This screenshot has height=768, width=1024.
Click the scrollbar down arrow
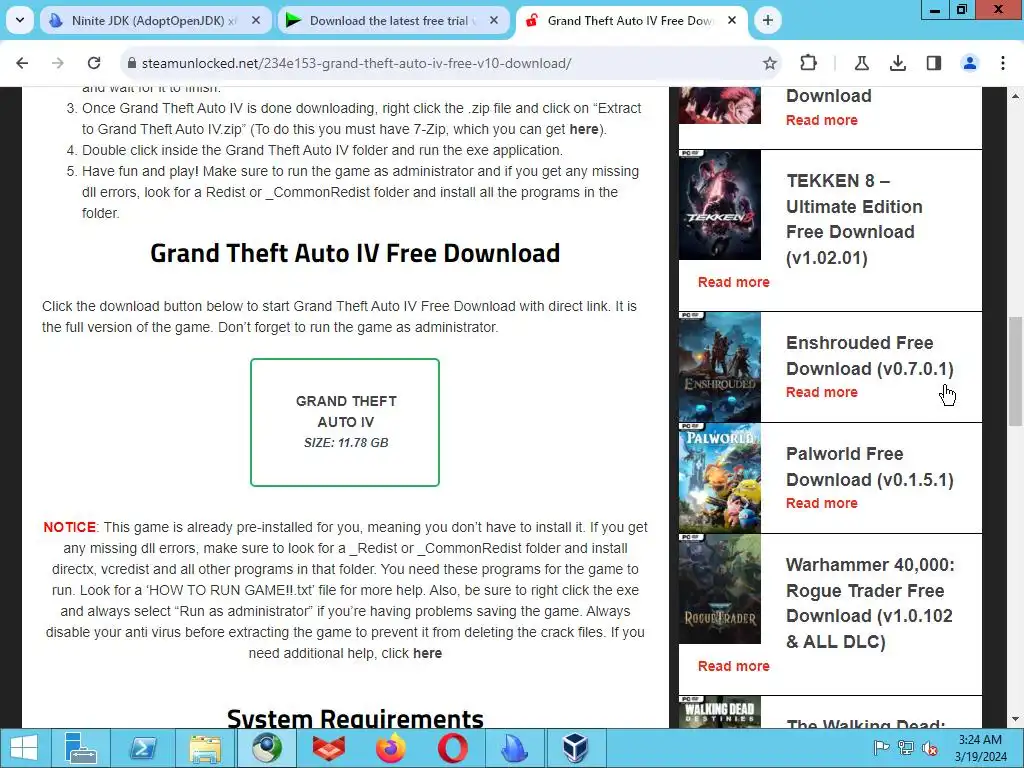(1015, 720)
